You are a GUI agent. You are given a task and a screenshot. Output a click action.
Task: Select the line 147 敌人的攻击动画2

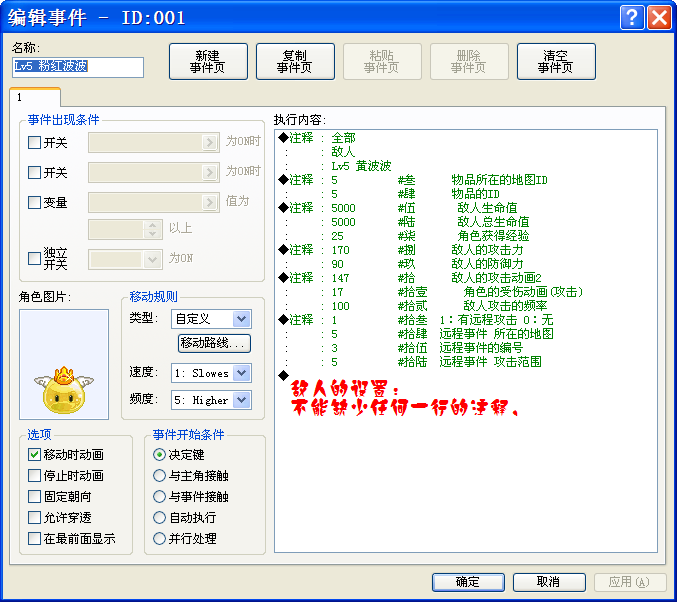(466, 278)
